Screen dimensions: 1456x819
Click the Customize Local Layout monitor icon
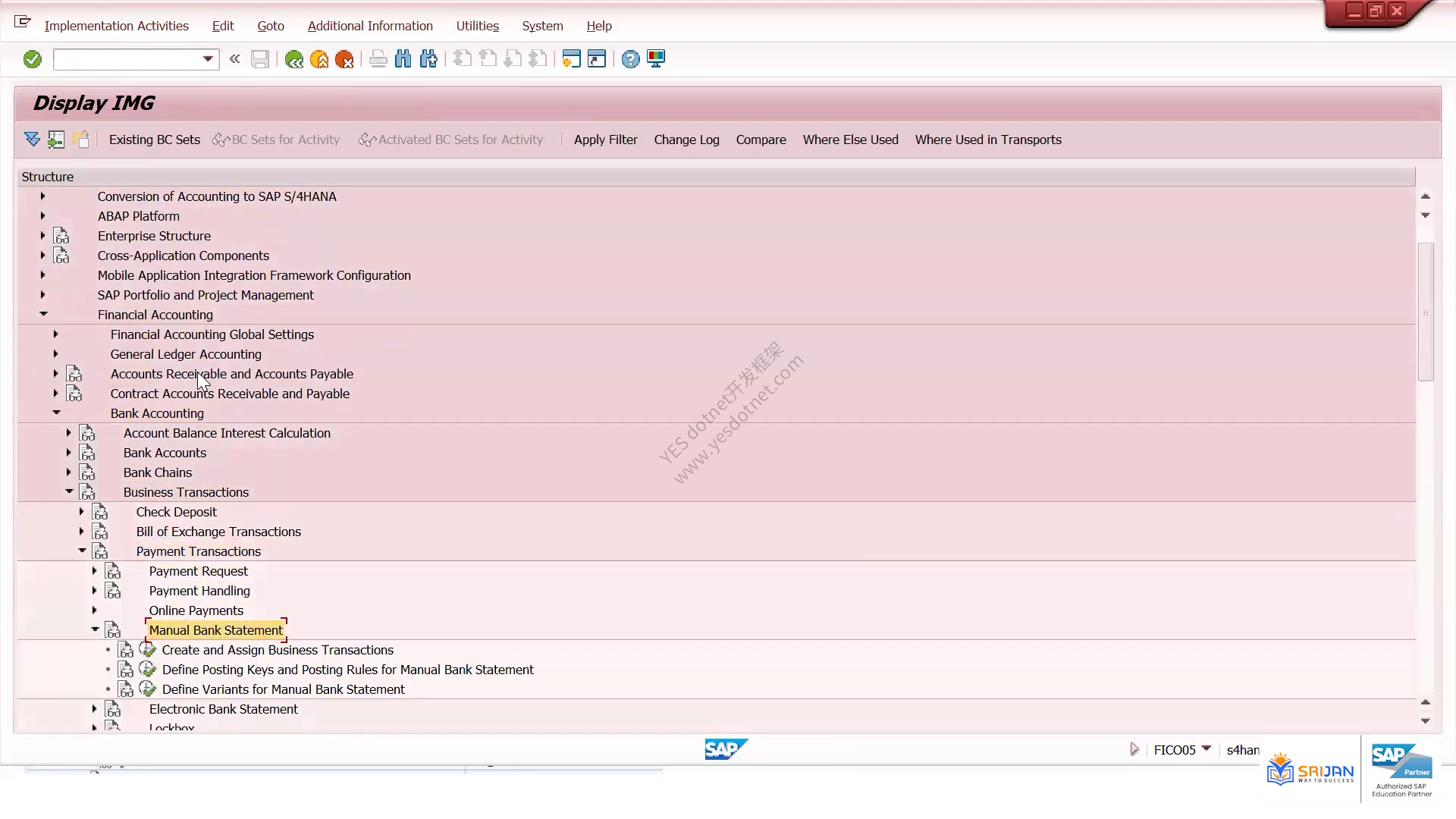click(656, 59)
